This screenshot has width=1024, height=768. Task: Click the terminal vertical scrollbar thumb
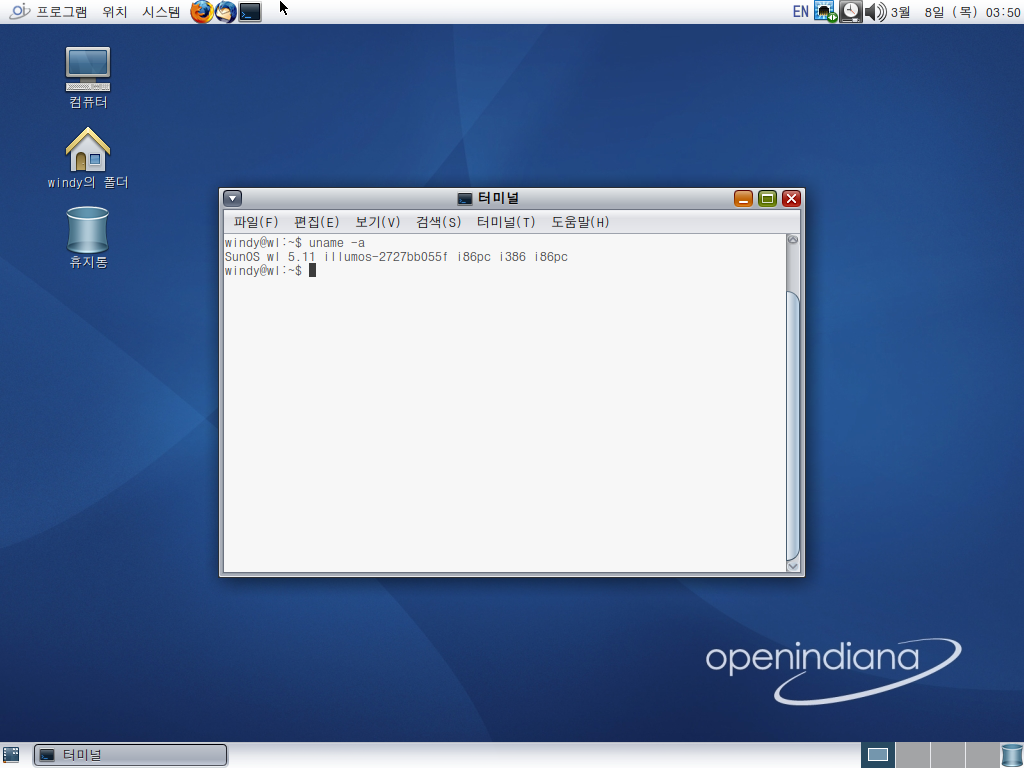pos(793,425)
